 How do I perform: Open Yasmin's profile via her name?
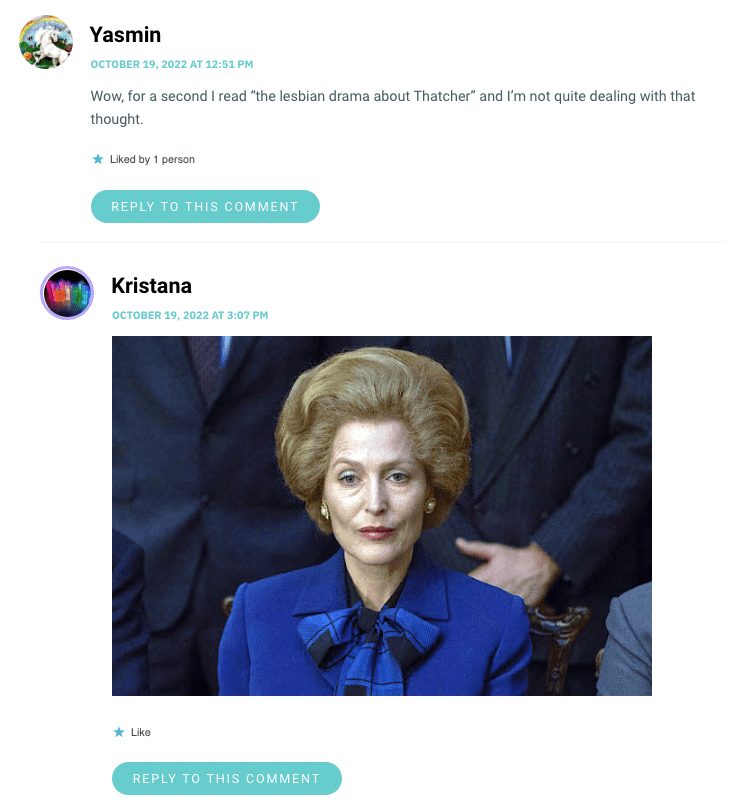[x=125, y=34]
